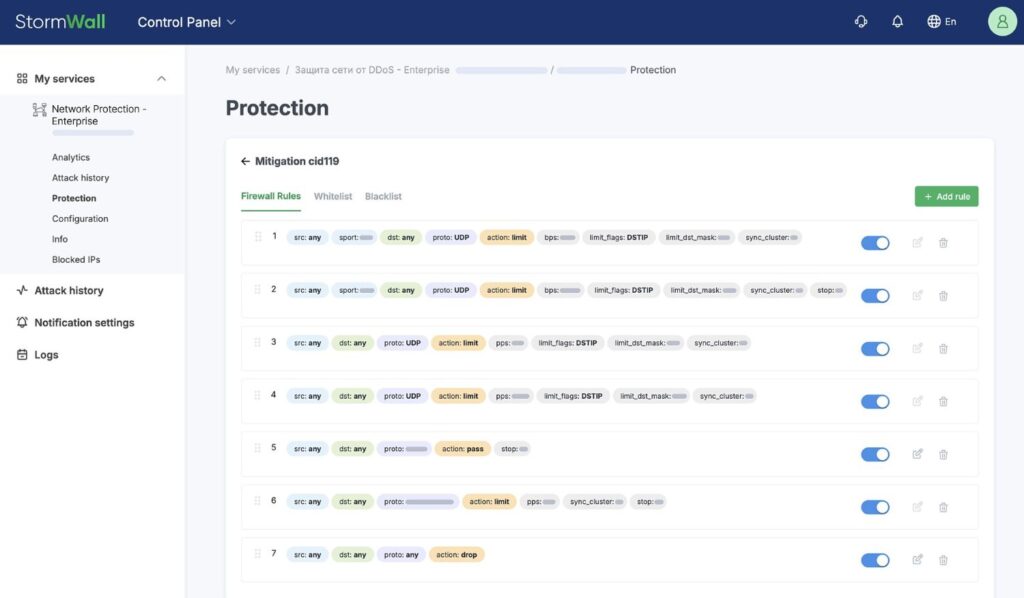
Task: Open the support headset icon
Action: (861, 20)
